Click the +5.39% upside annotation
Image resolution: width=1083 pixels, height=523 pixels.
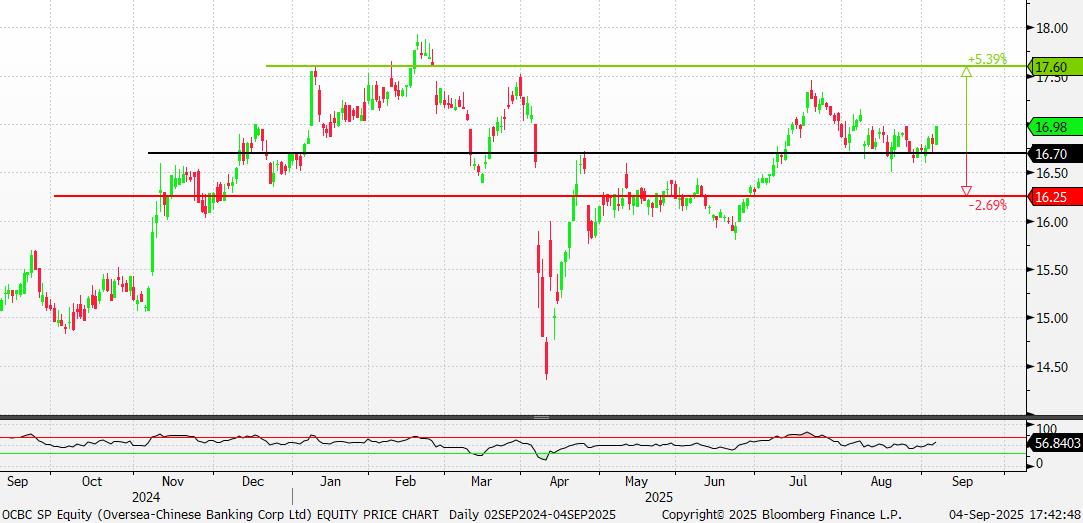[x=987, y=59]
